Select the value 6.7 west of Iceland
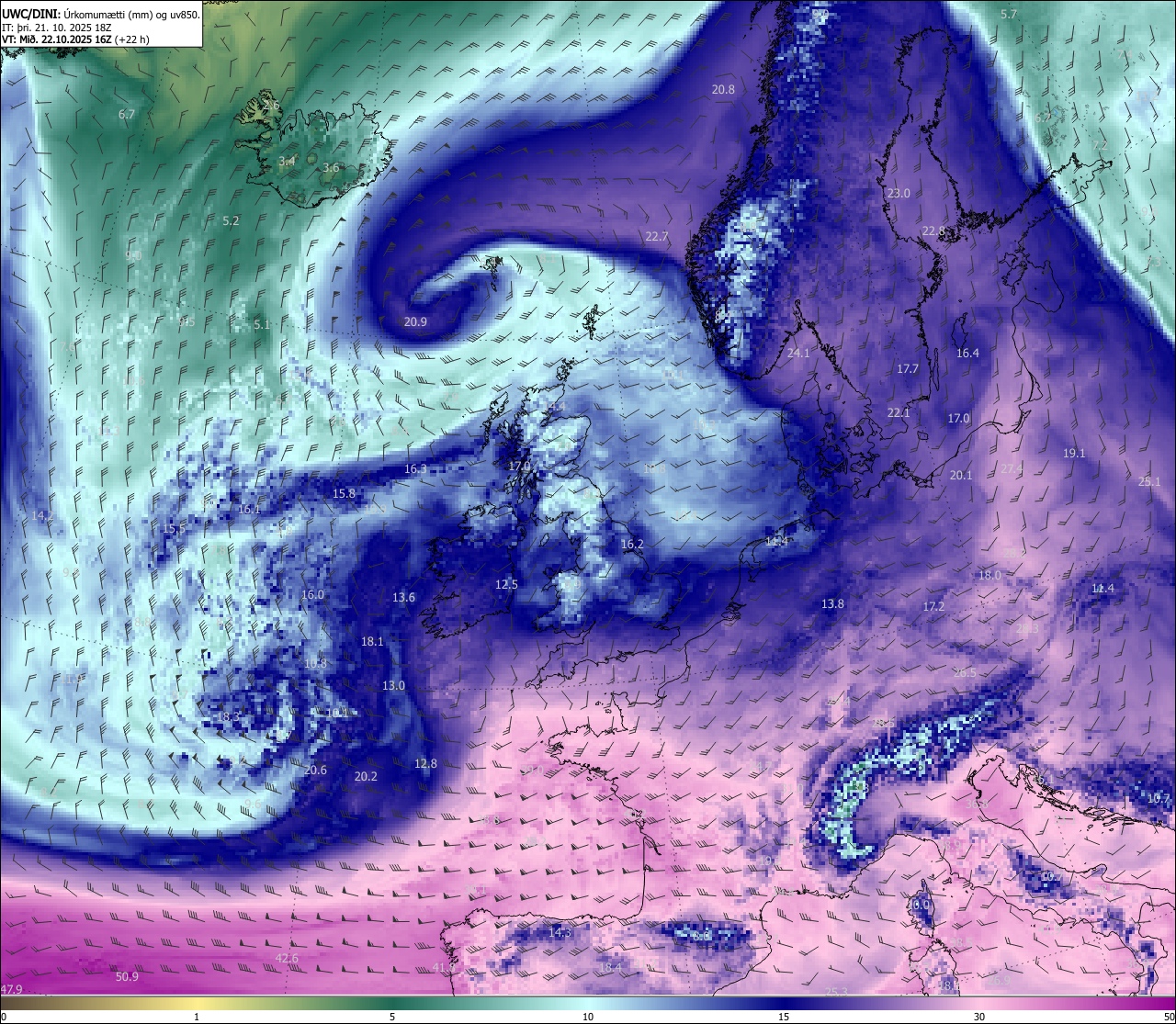Viewport: 1176px width, 1024px height. [x=127, y=115]
